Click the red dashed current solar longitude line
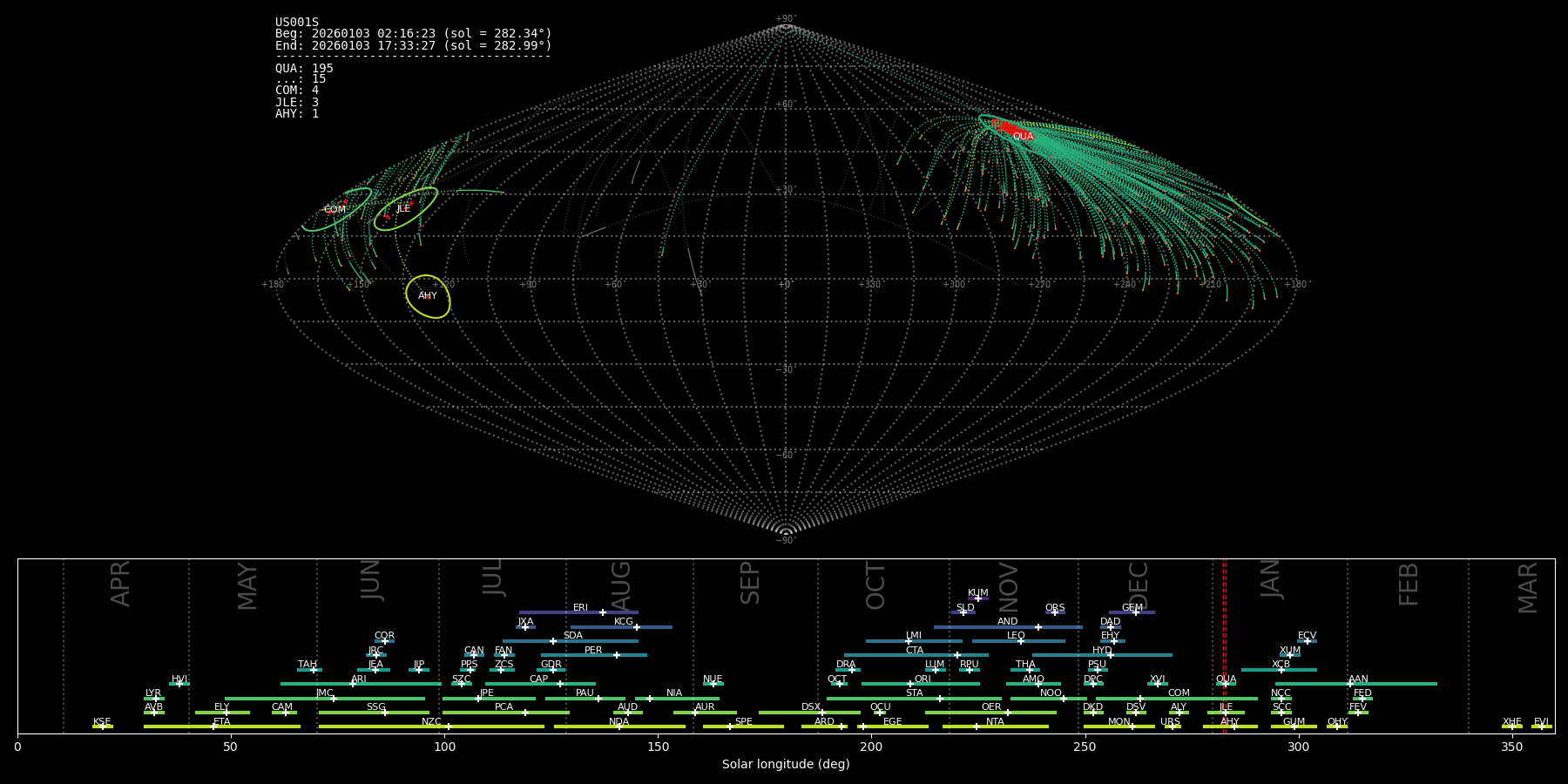This screenshot has width=1568, height=784. pos(1224,645)
